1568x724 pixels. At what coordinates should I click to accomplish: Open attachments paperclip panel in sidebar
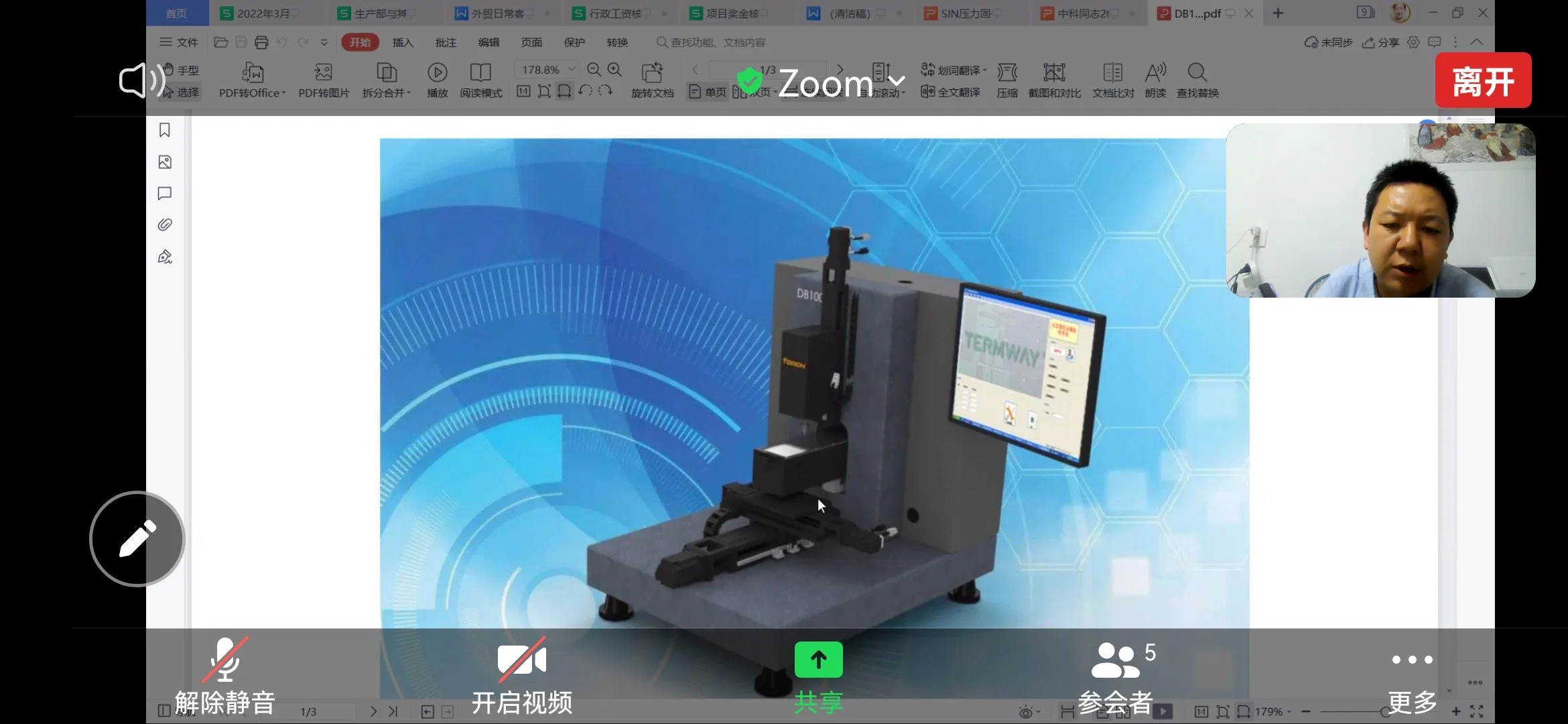pos(165,225)
